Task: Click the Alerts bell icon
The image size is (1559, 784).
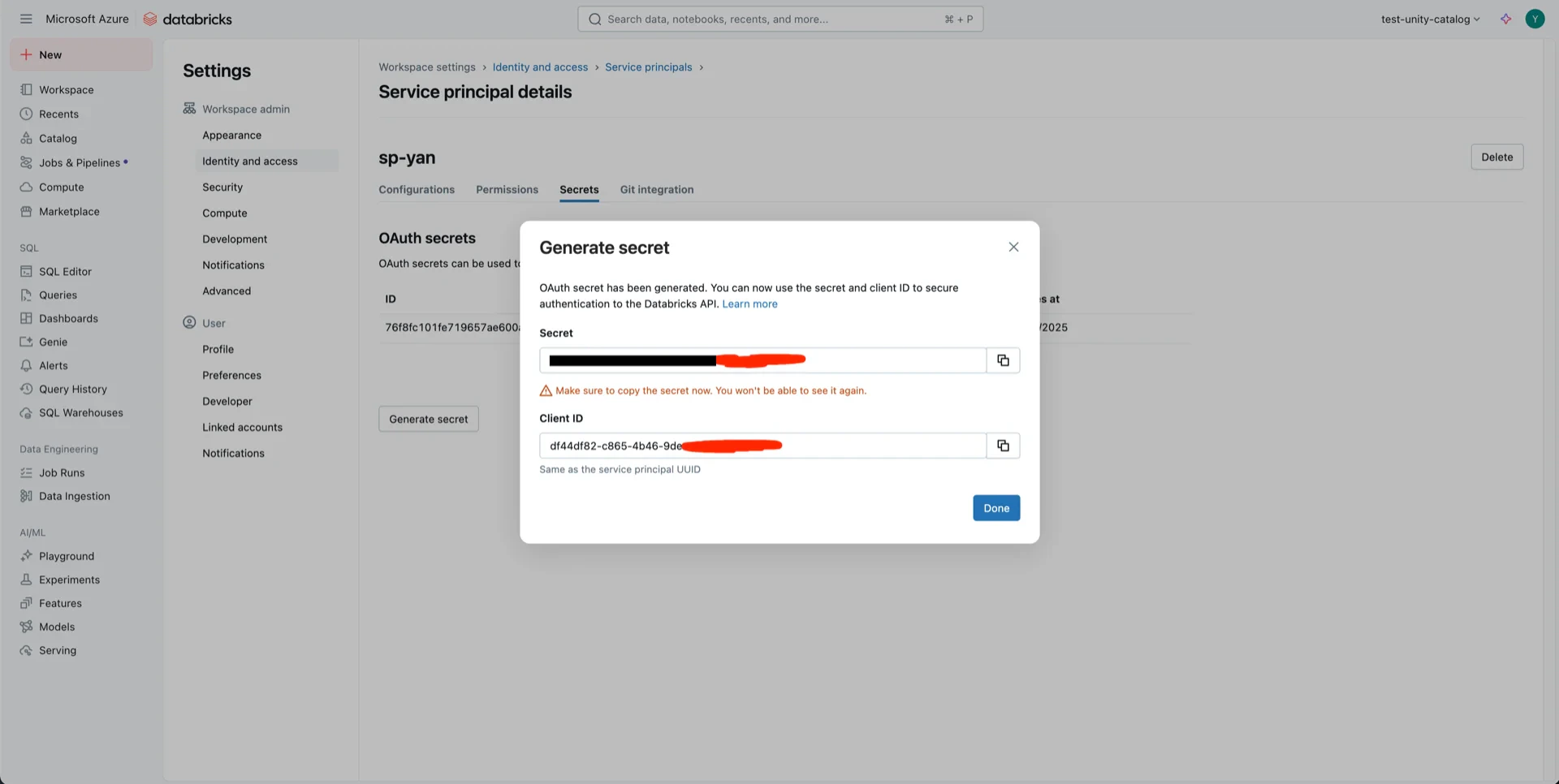Action: pos(26,365)
